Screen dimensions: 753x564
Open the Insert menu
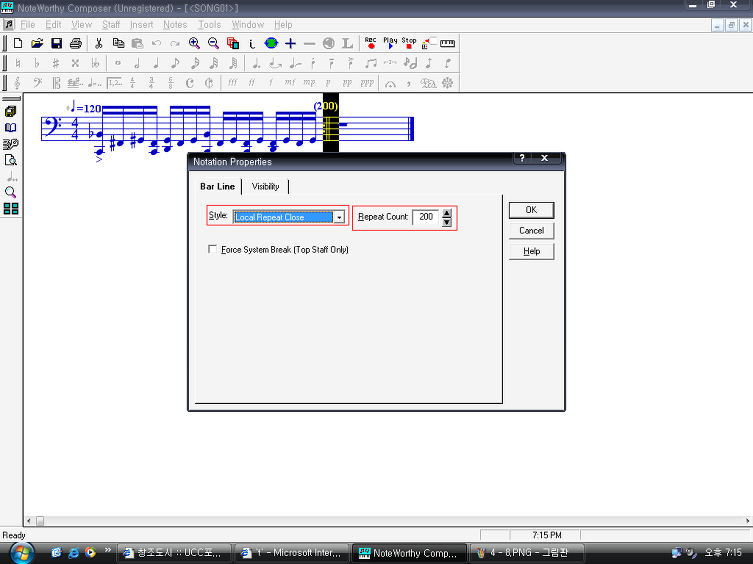(141, 25)
